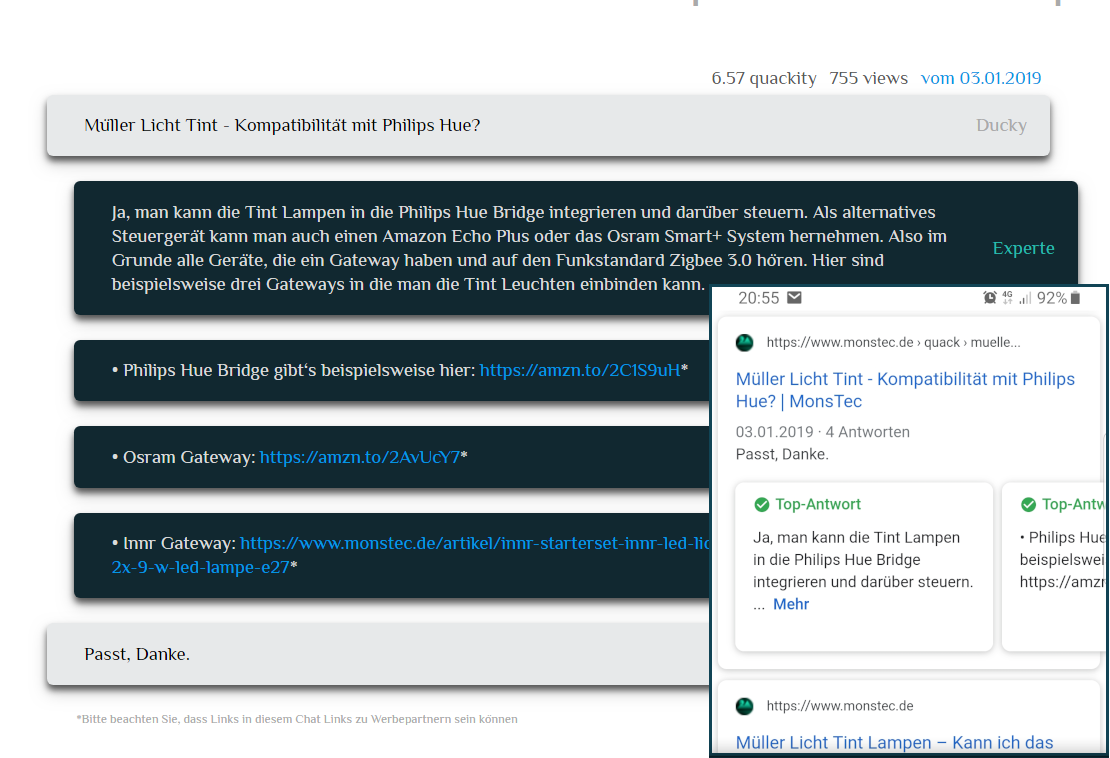Click the question title 'Müller Licht Tint - Kompatibilität mit Philips Hue?'

(282, 125)
